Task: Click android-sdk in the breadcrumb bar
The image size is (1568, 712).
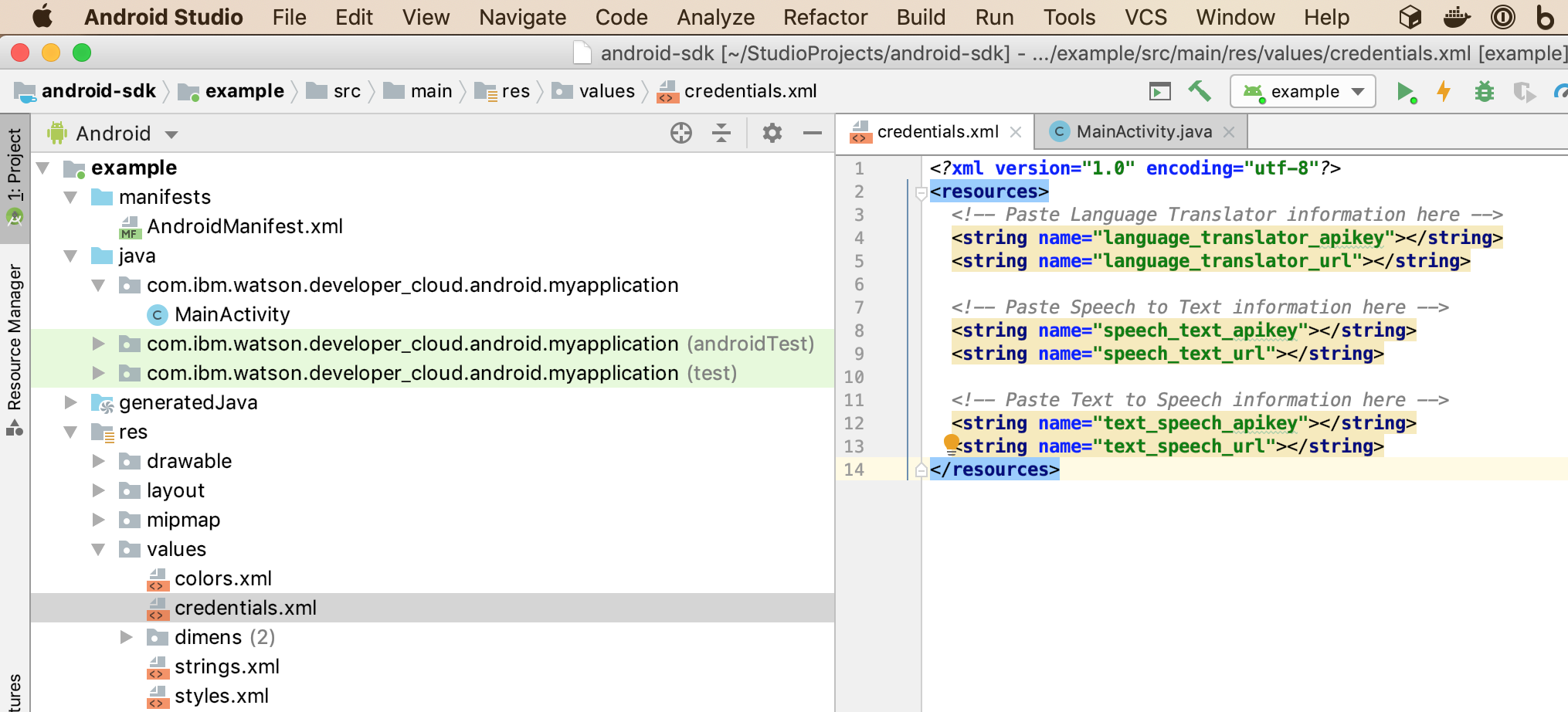Action: point(85,91)
